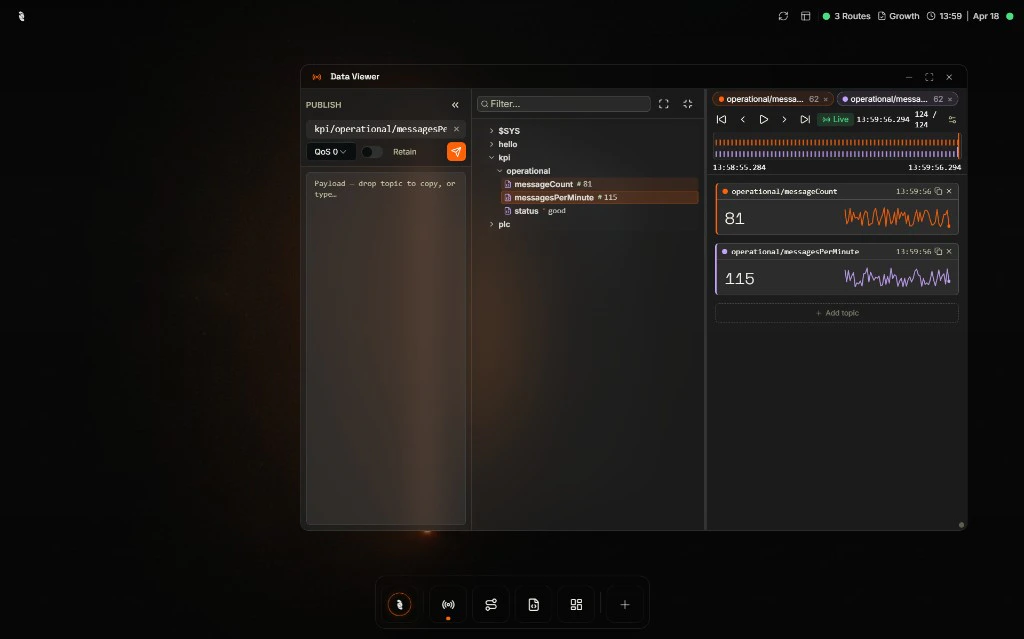The image size is (1024, 639).
Task: Remove the operational/messagesPerMinute card
Action: click(x=949, y=252)
